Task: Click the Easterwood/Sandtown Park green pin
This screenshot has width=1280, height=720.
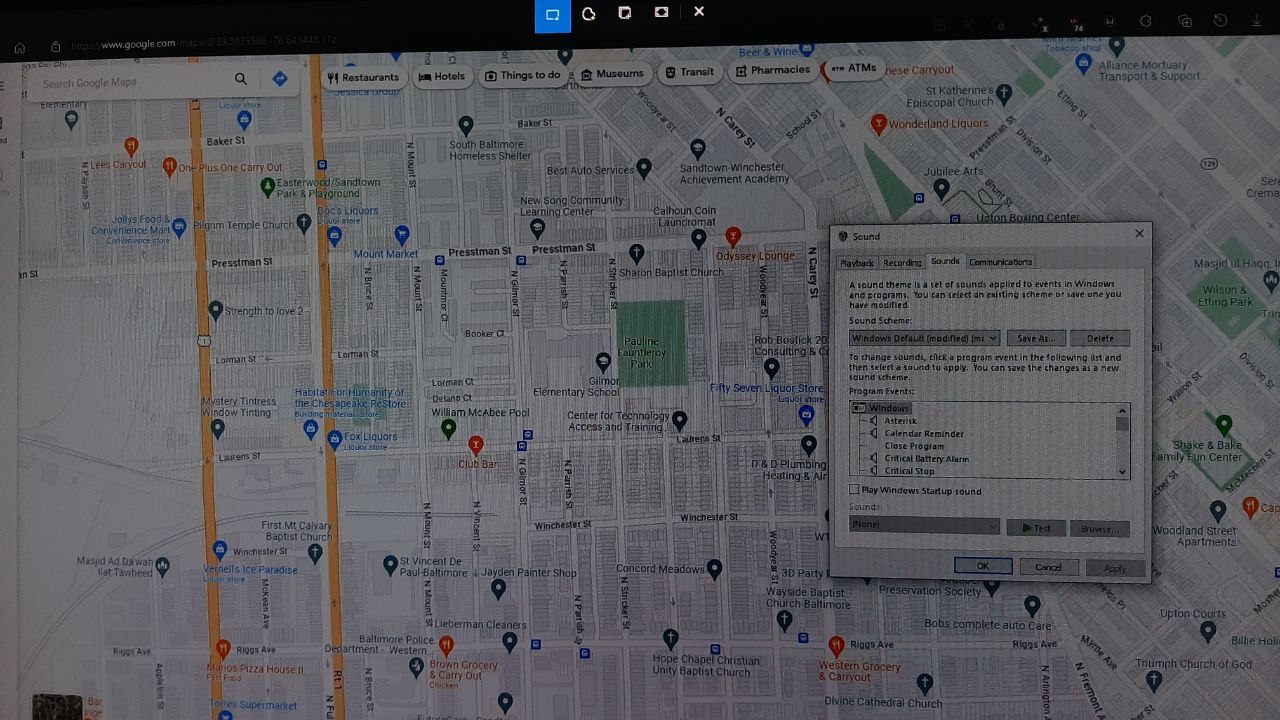Action: (268, 186)
